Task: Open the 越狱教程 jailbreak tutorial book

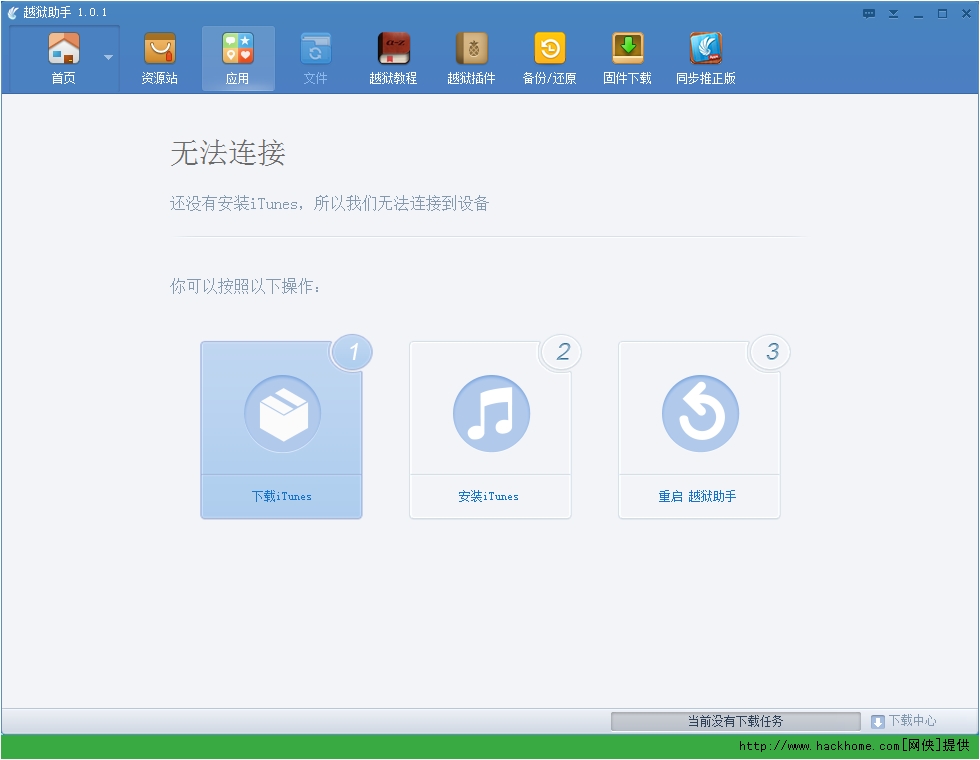Action: [x=393, y=59]
